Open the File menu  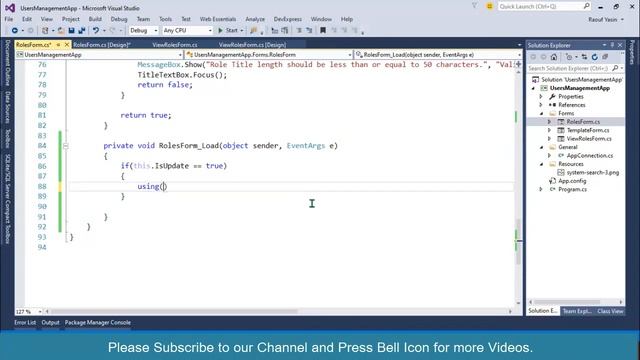[x=9, y=19]
